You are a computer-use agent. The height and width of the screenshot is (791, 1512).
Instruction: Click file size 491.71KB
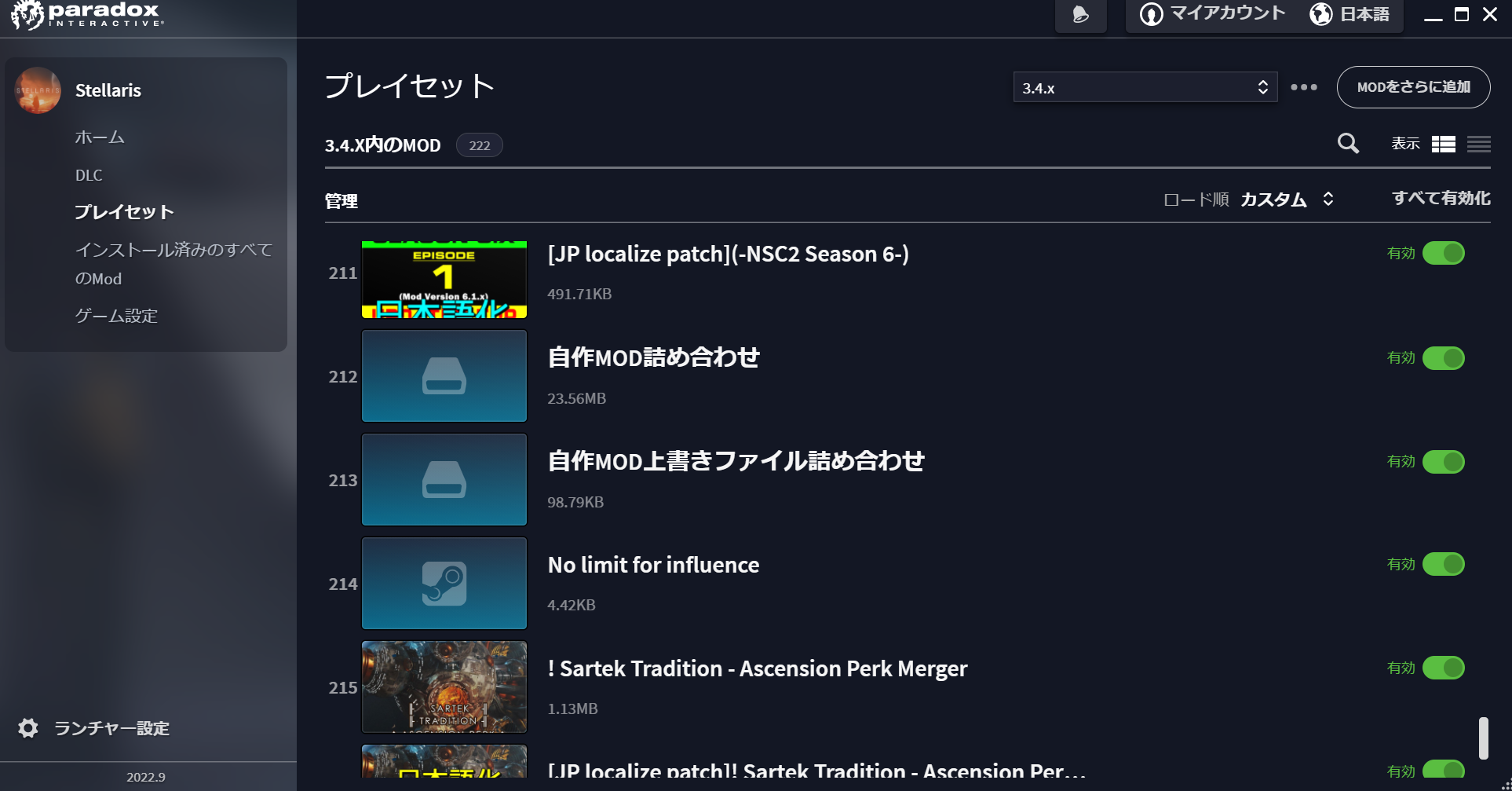click(x=579, y=294)
